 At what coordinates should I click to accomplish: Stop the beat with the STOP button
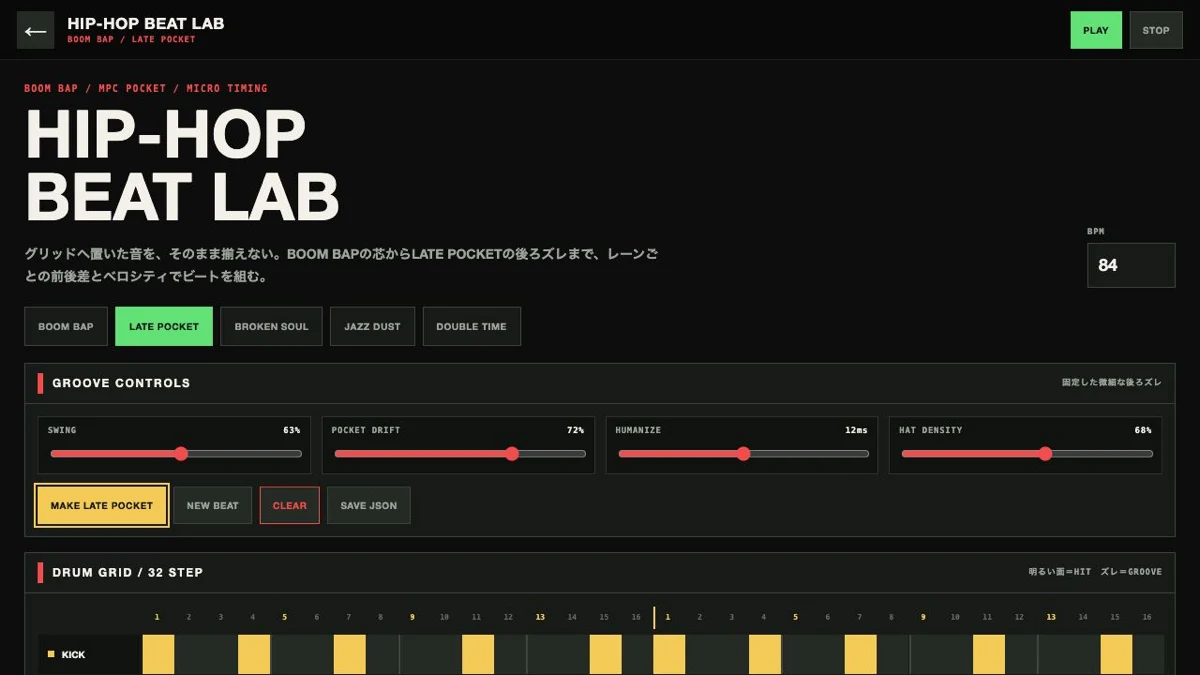[1156, 30]
